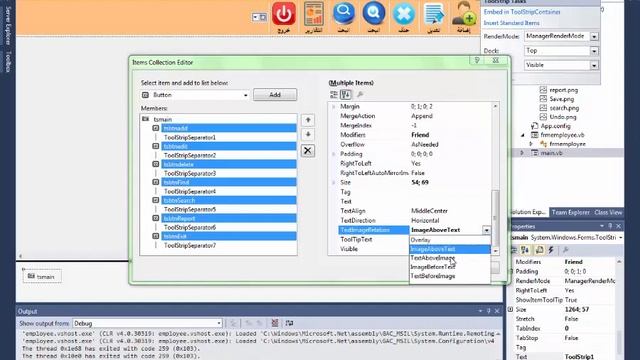Click the second magnifier search icon next to delete

[373, 13]
